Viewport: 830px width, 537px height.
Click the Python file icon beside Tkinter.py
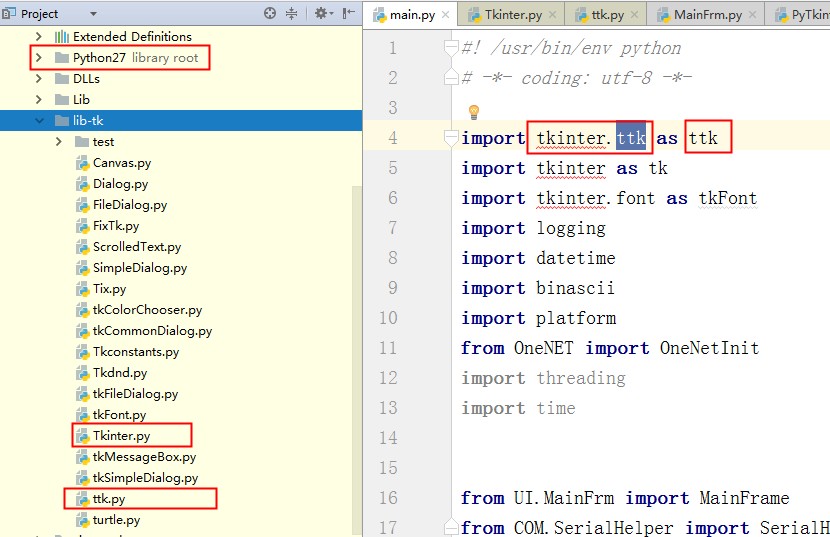[83, 436]
